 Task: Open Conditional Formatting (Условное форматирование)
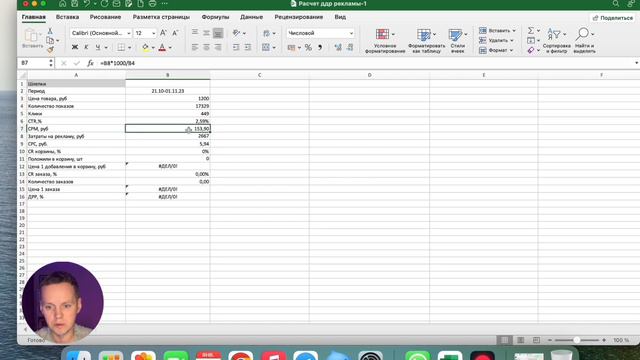385,41
